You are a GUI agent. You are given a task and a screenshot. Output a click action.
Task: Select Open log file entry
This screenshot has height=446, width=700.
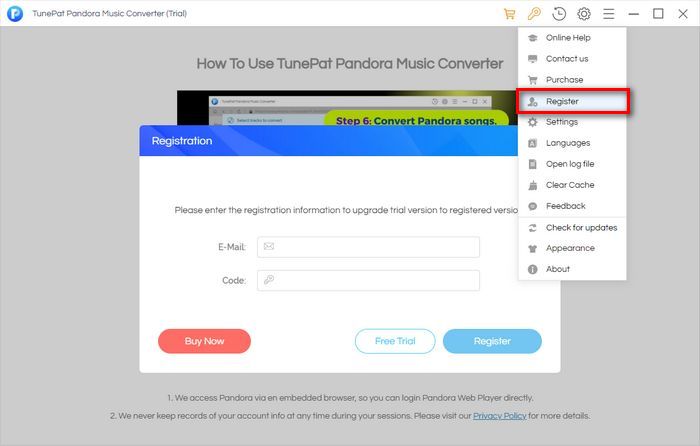572,164
